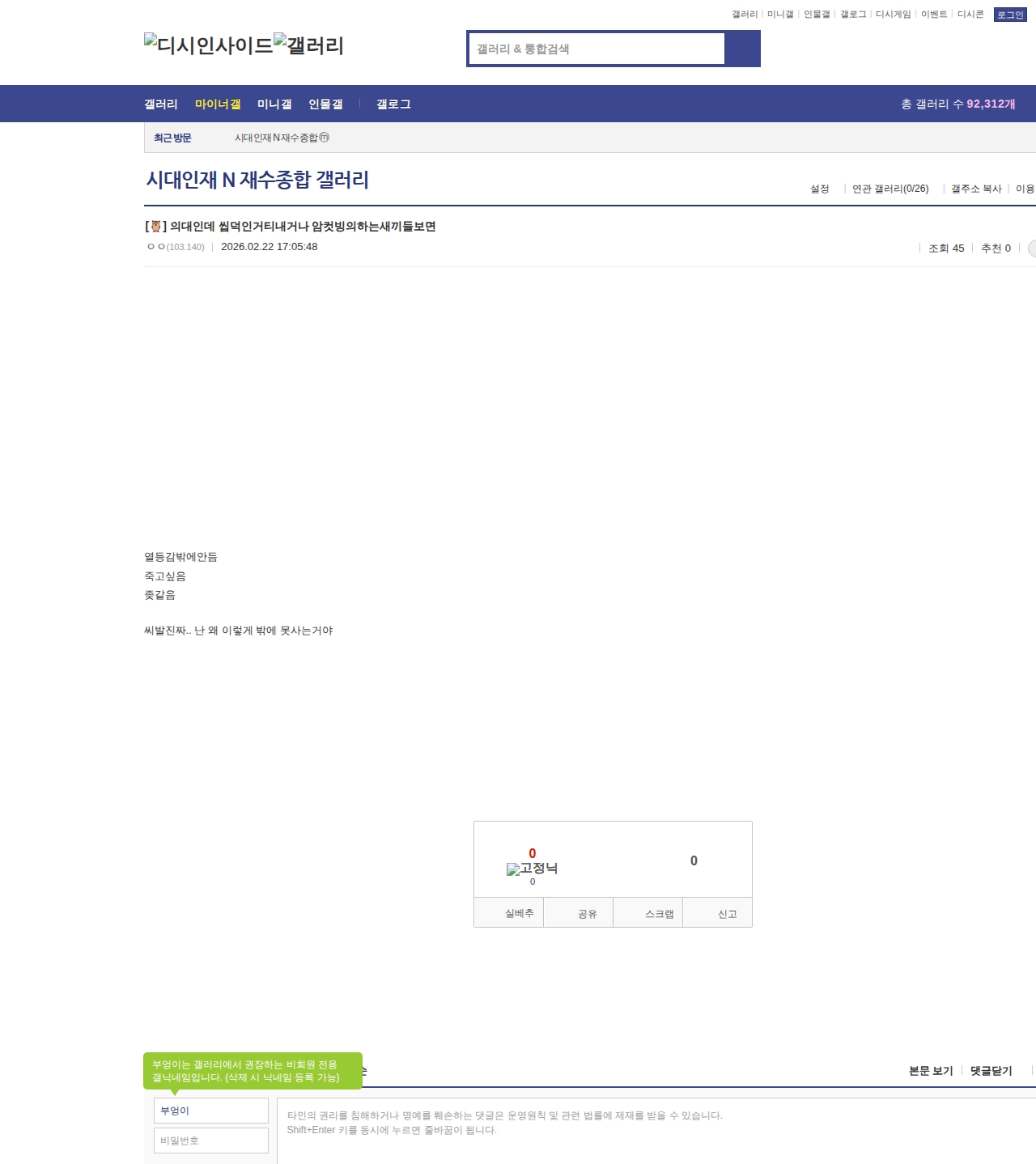Expand 연관 갤러리(0/26) list
The height and width of the screenshot is (1164, 1036).
point(890,189)
